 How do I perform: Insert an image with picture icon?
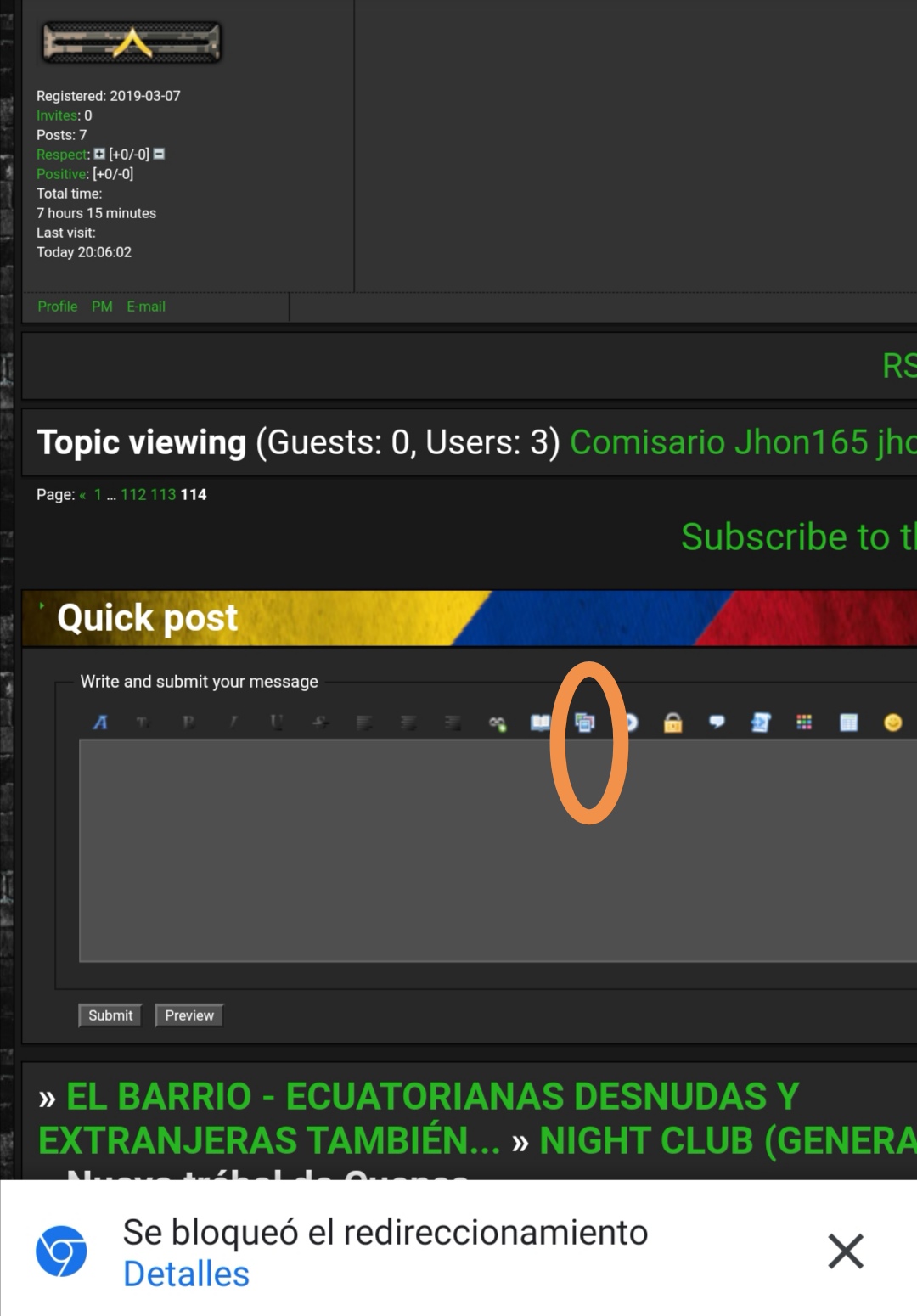pyautogui.click(x=585, y=723)
